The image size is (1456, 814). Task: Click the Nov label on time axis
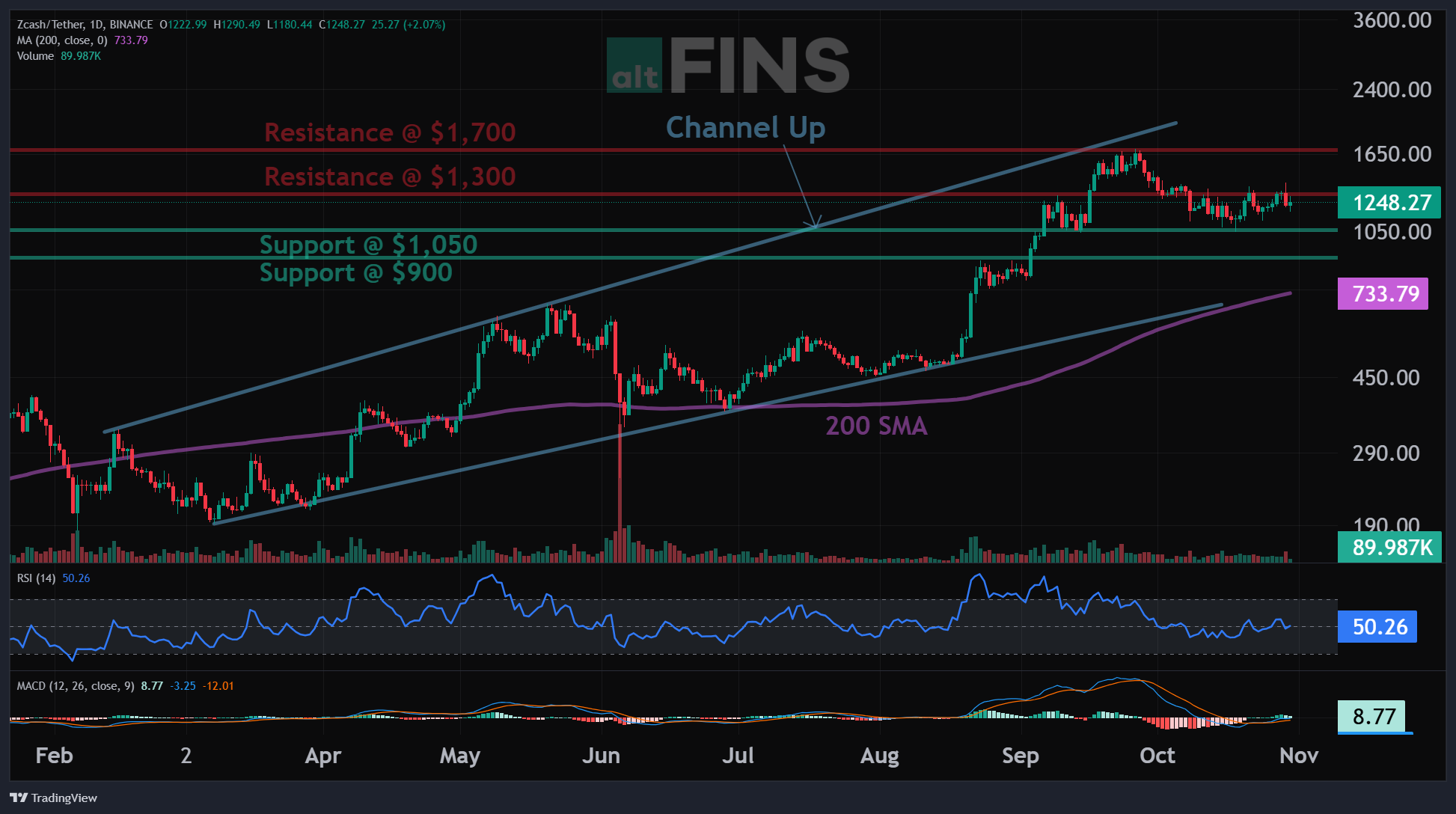pyautogui.click(x=1299, y=756)
